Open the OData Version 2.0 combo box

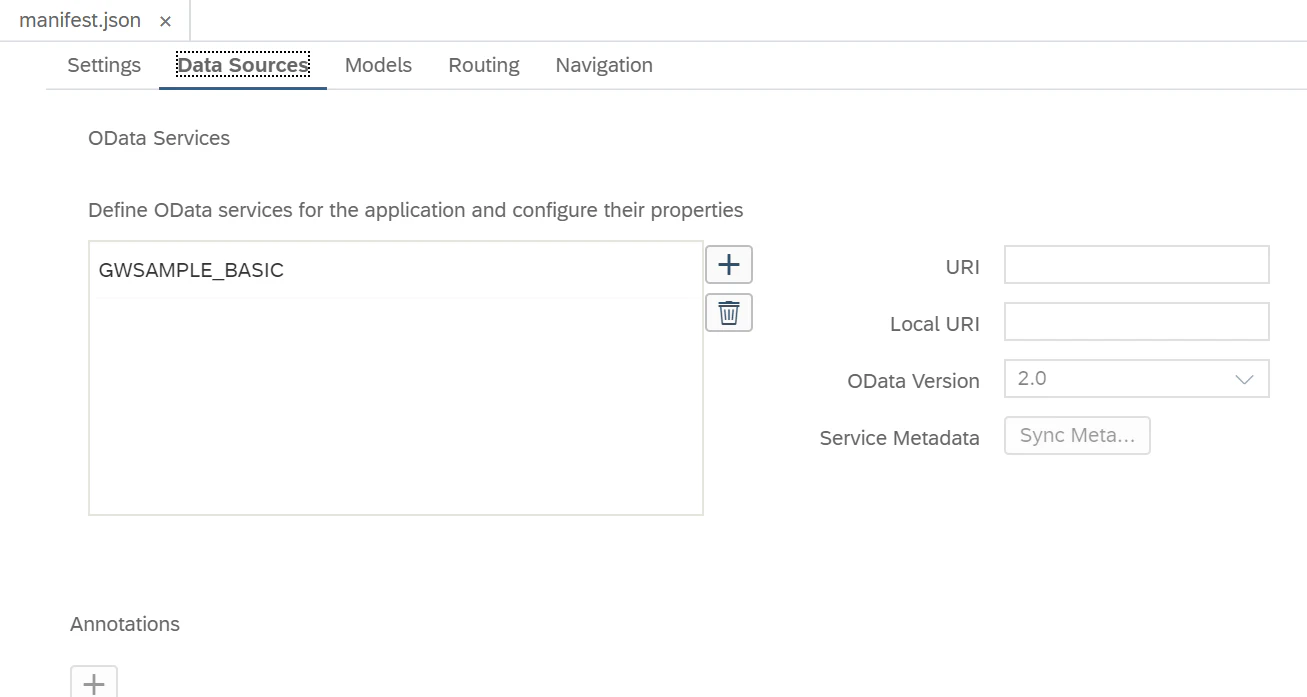pyautogui.click(x=1137, y=379)
